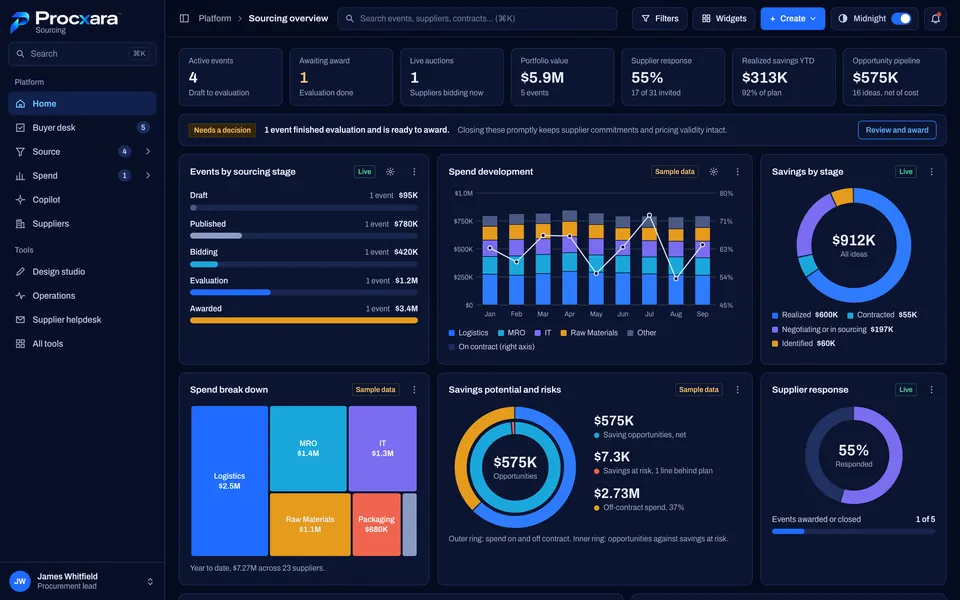
Task: Open Copilot in sidebar
Action: click(x=82, y=200)
